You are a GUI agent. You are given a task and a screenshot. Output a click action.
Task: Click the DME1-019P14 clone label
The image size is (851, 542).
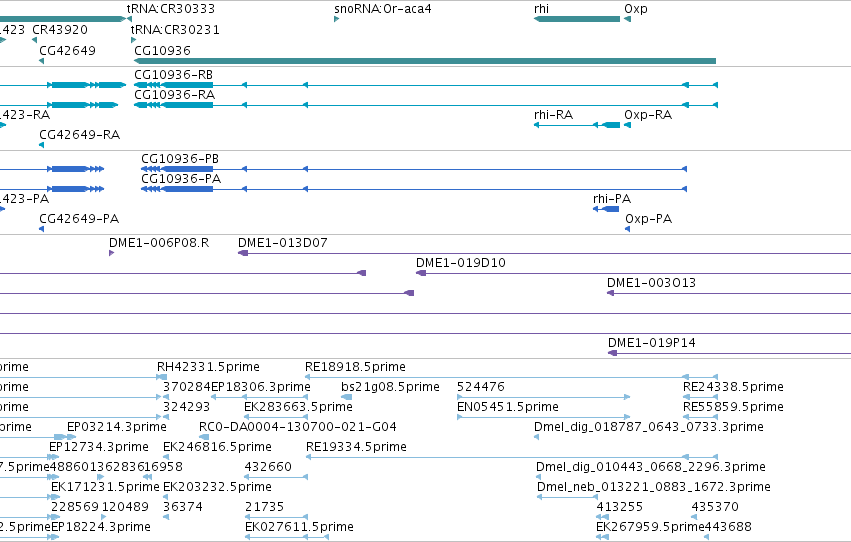(x=652, y=343)
